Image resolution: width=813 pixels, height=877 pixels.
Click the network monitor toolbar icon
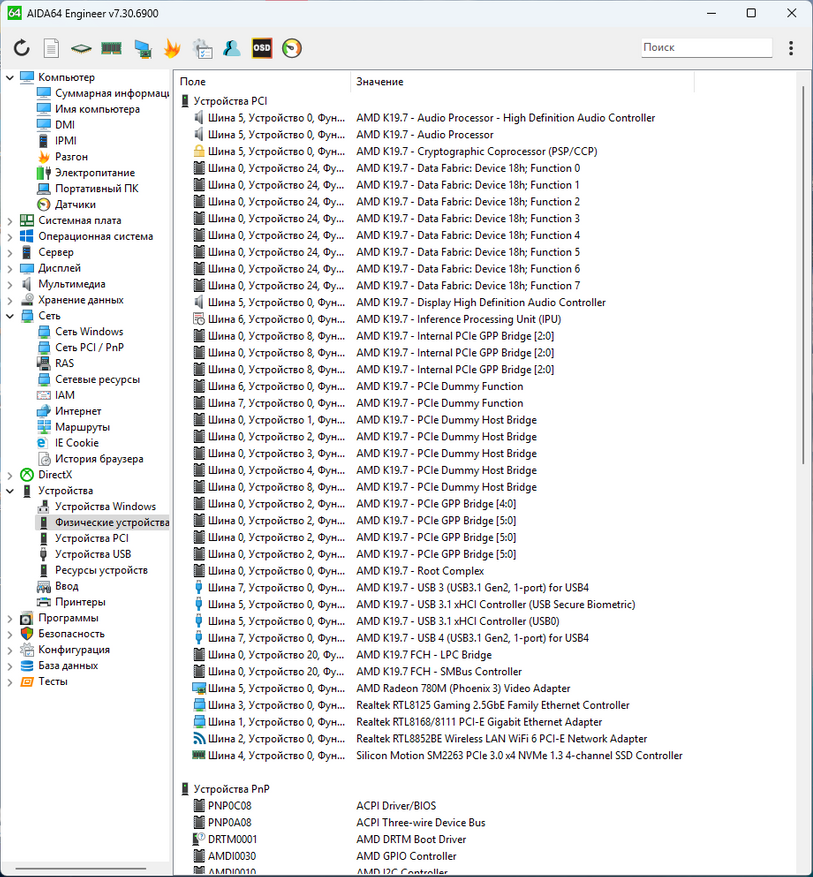[x=143, y=49]
